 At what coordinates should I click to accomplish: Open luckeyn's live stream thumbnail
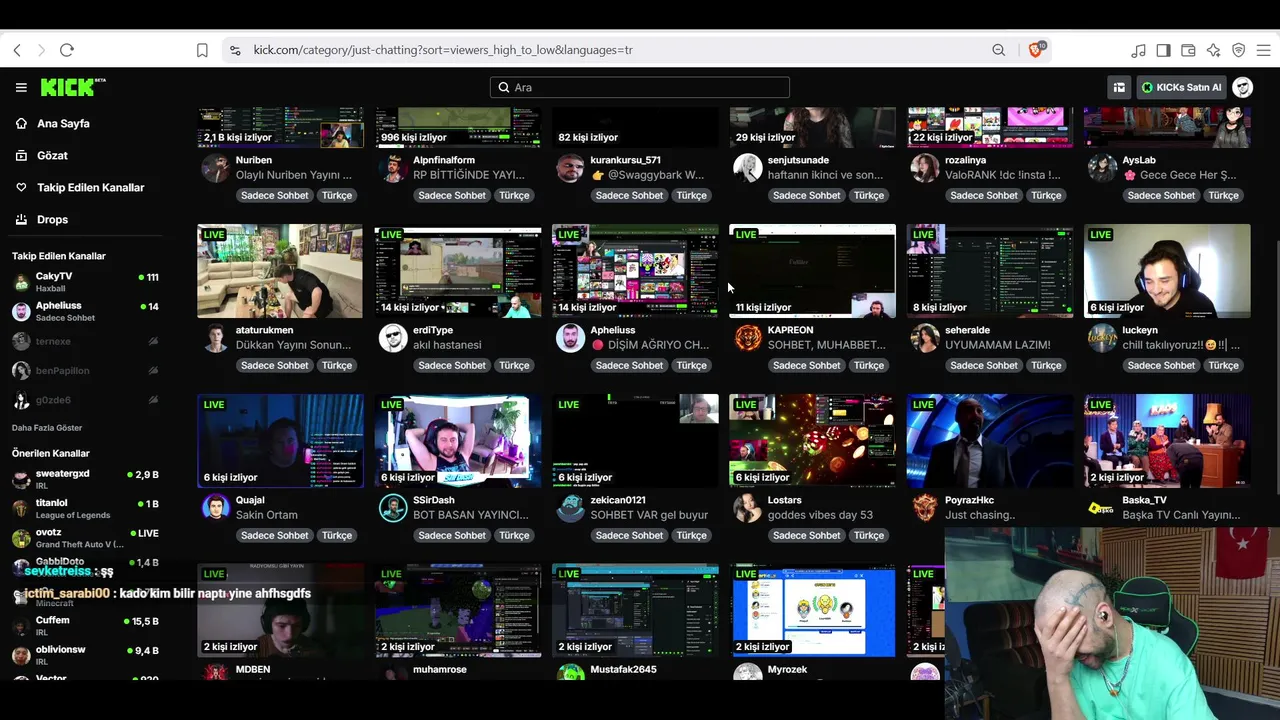[x=1167, y=271]
